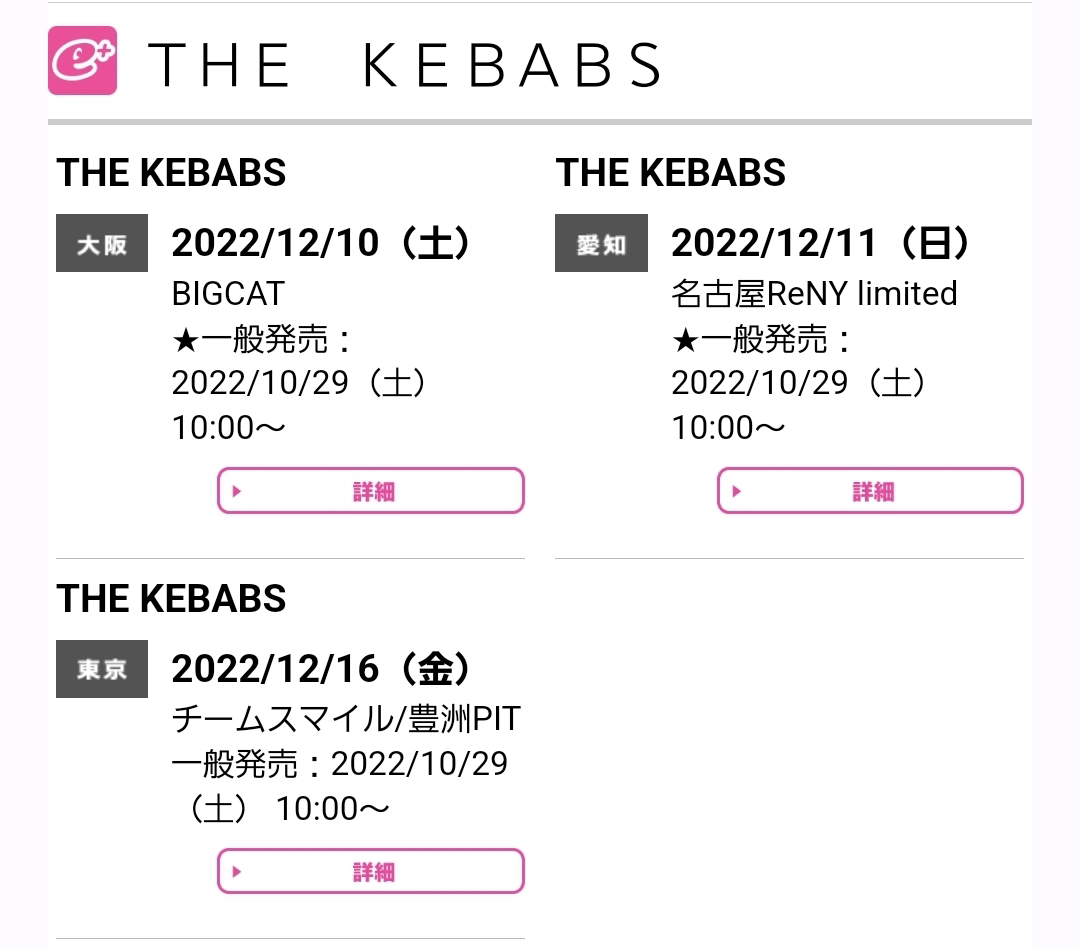The height and width of the screenshot is (947, 1080).
Task: Select the 愛知 region badge
Action: point(601,243)
